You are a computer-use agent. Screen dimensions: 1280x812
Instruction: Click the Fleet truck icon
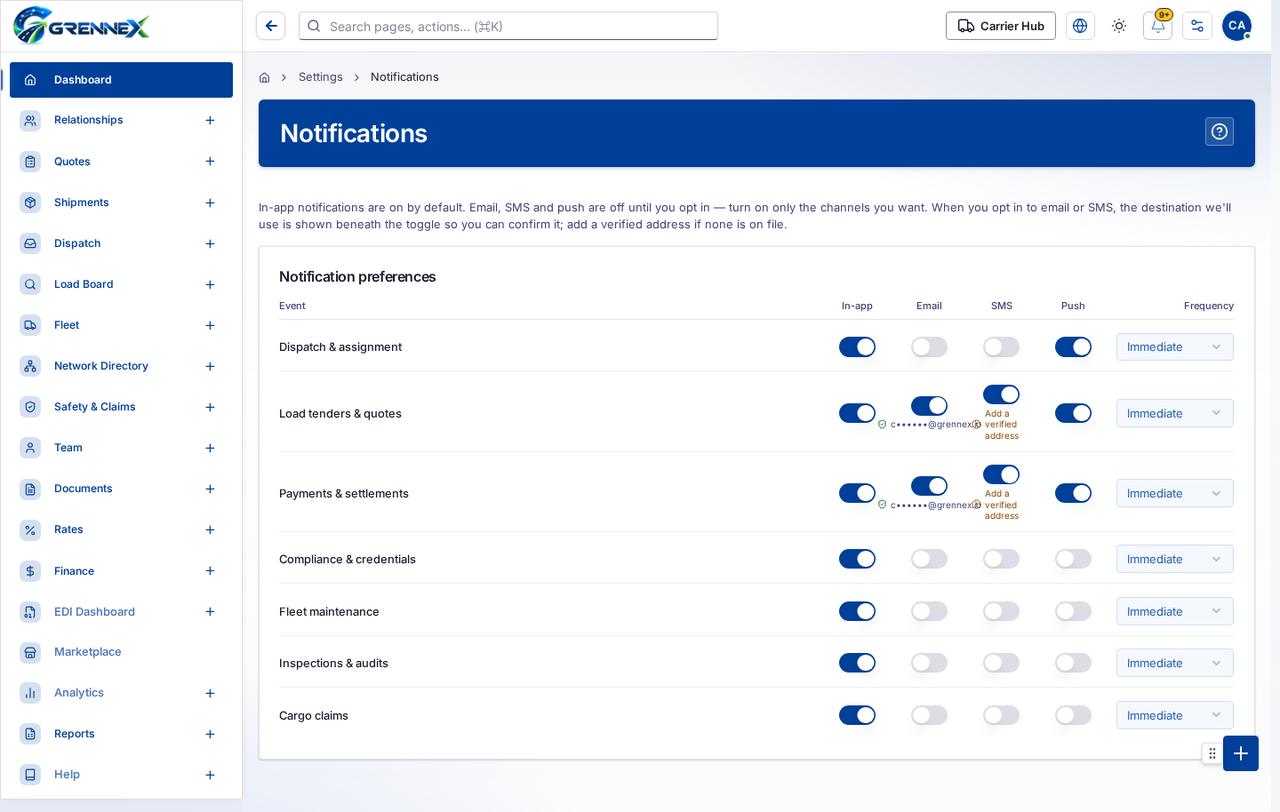click(x=30, y=325)
